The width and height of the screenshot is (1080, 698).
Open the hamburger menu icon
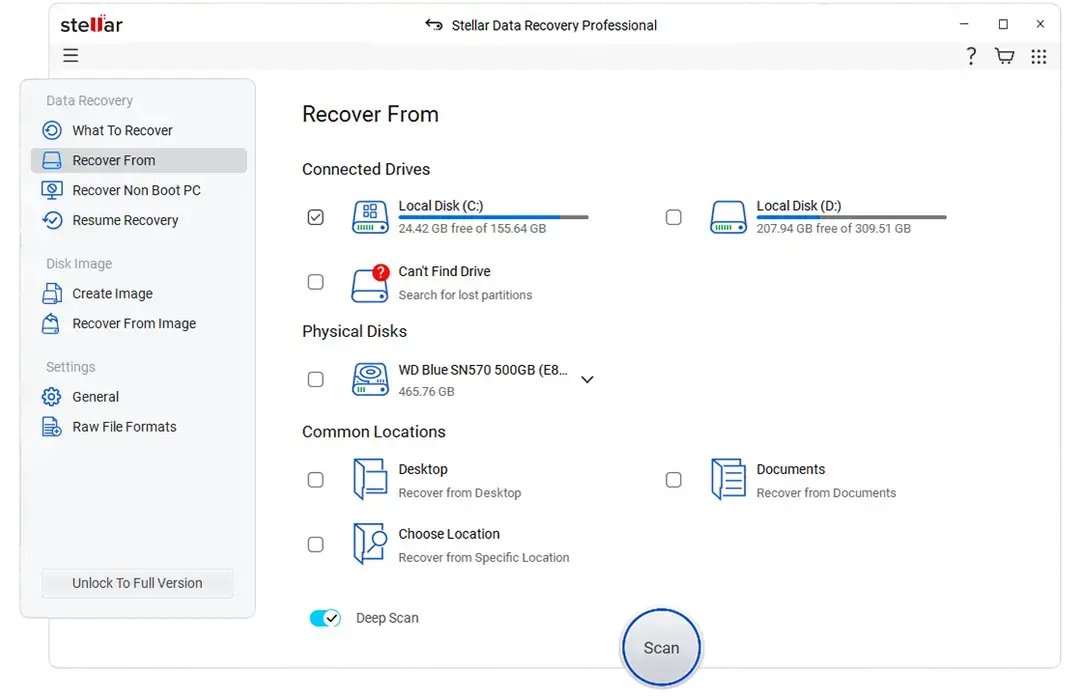pos(71,56)
